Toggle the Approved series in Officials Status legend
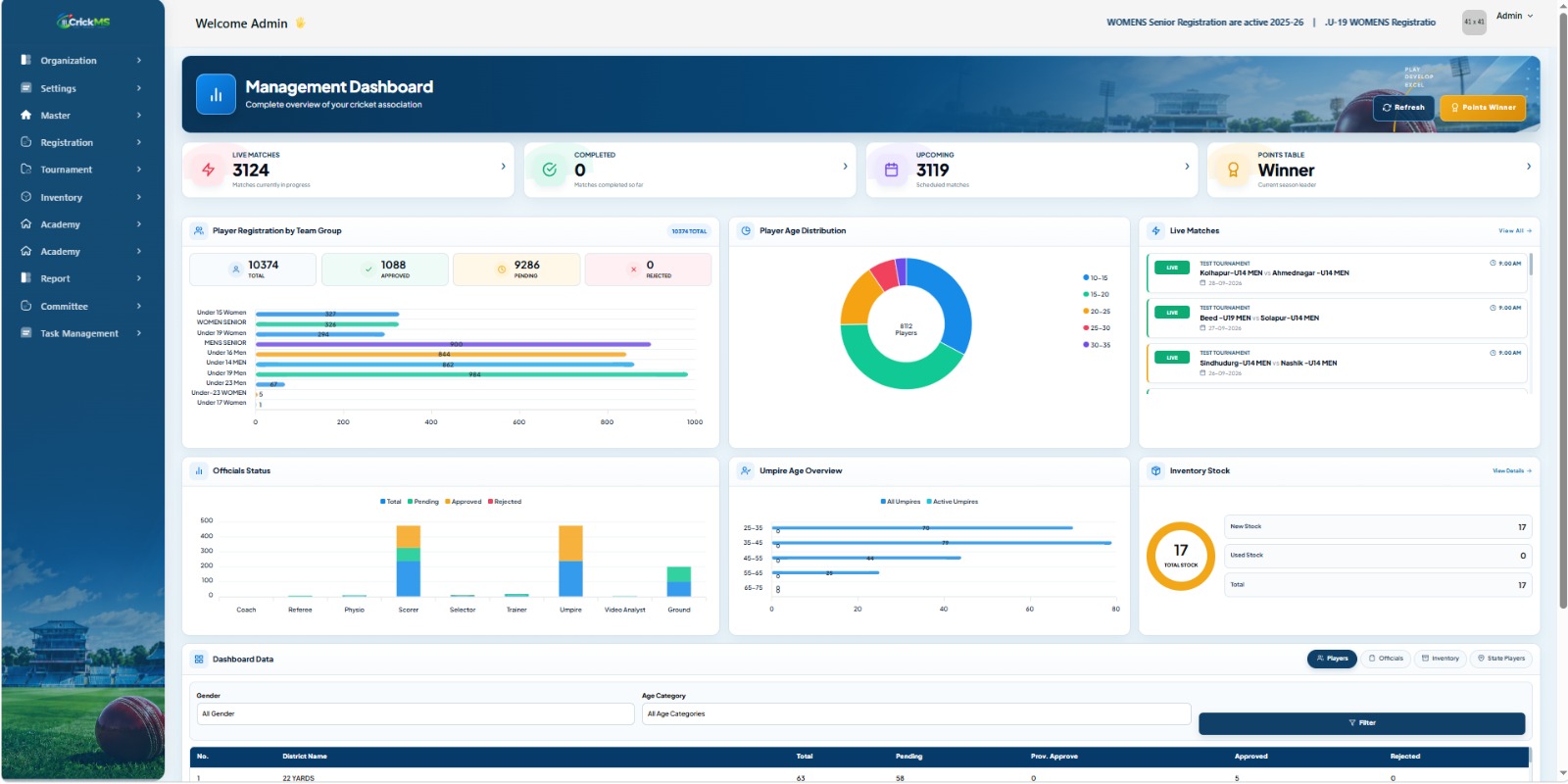 (x=464, y=502)
